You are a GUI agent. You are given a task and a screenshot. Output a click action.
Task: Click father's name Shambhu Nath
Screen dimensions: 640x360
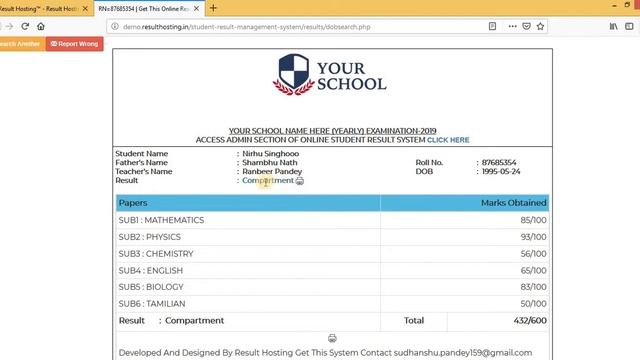270,162
